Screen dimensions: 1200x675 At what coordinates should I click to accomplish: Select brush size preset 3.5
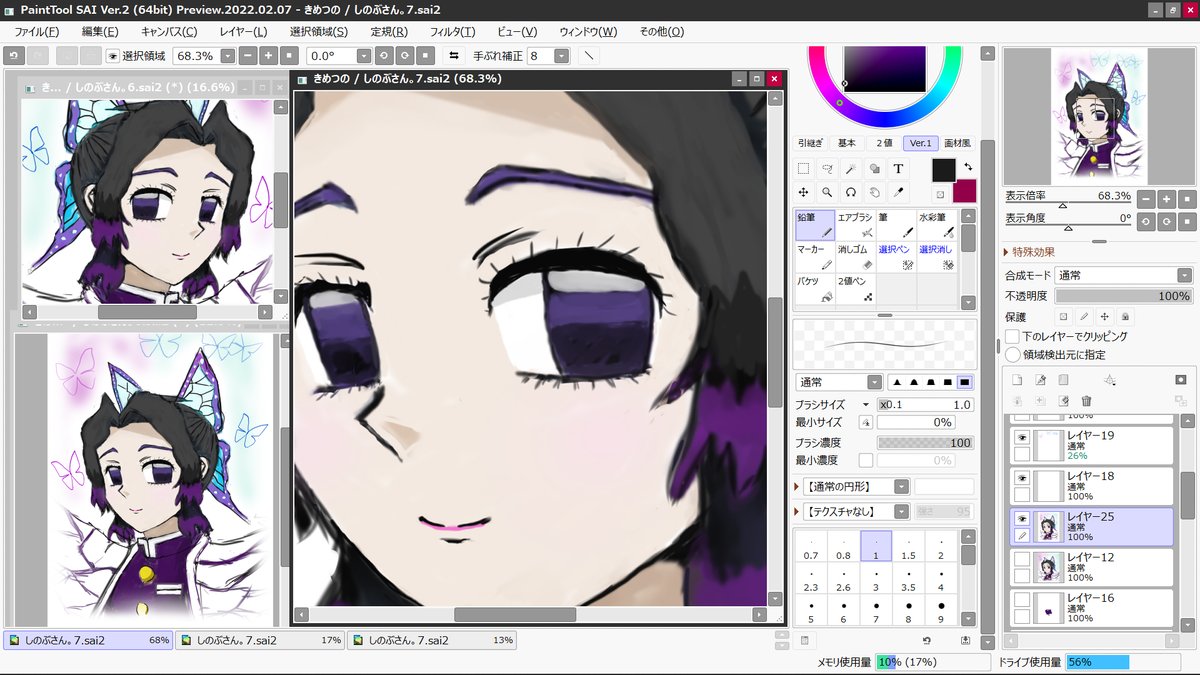908,580
